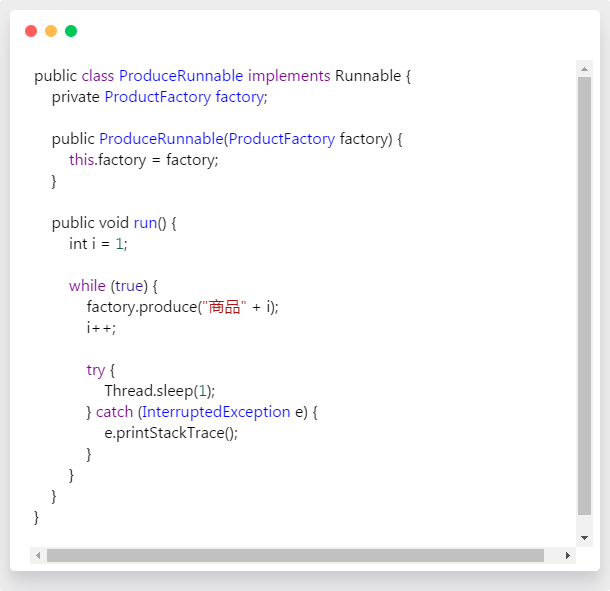
Task: Click the 'true' literal in while condition
Action: pos(129,286)
